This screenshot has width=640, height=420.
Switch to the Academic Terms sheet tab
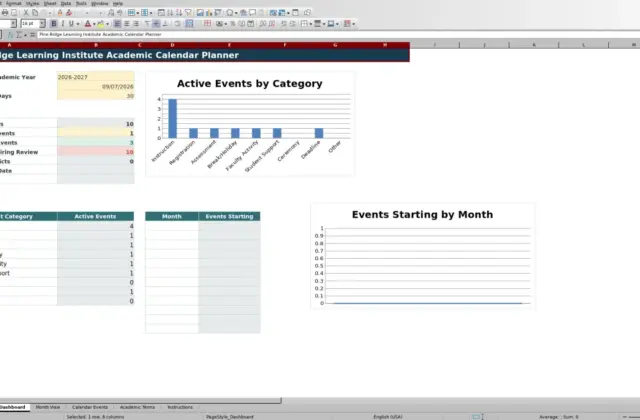[137, 407]
